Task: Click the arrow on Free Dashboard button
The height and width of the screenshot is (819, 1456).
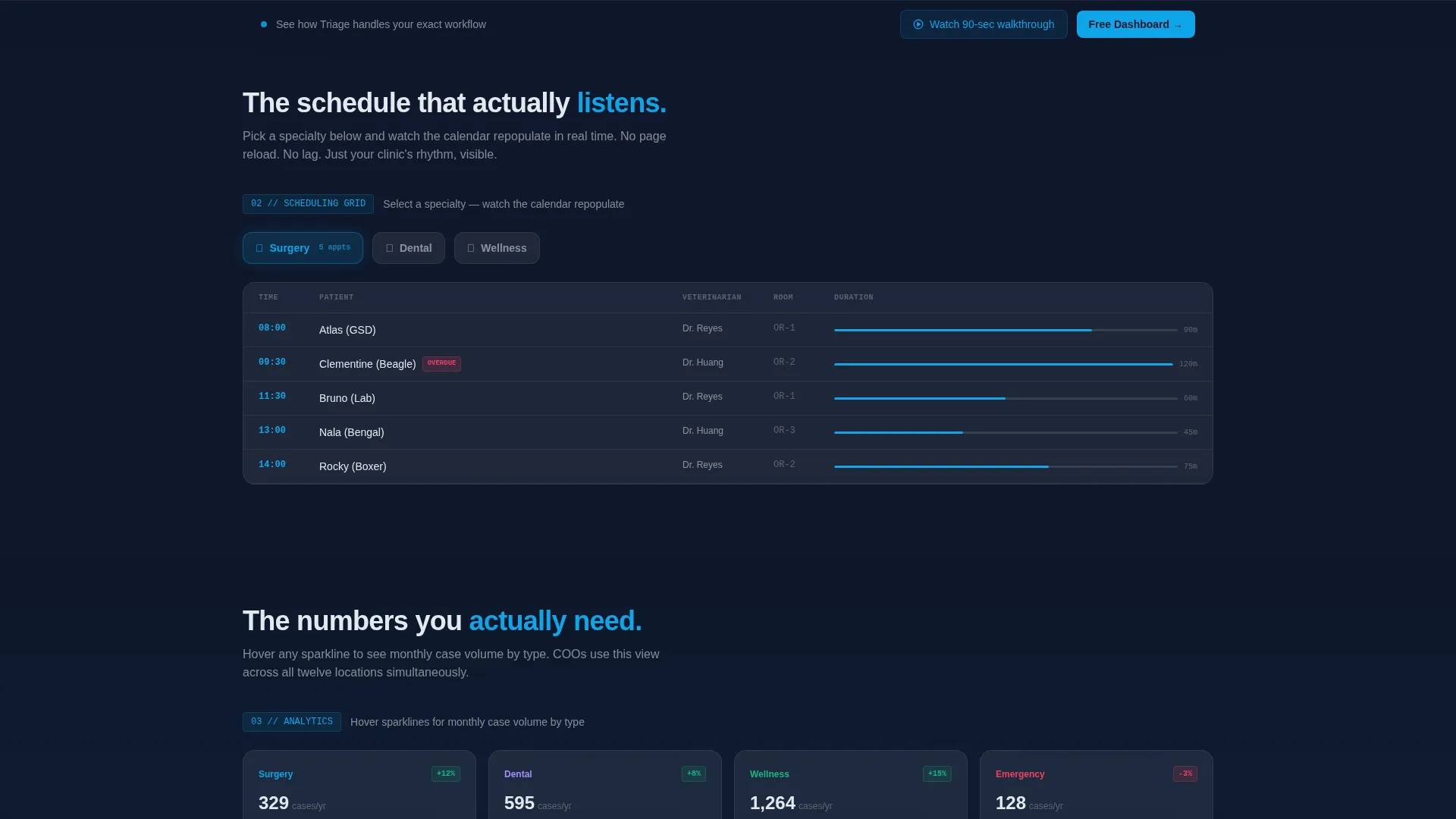Action: (1178, 25)
